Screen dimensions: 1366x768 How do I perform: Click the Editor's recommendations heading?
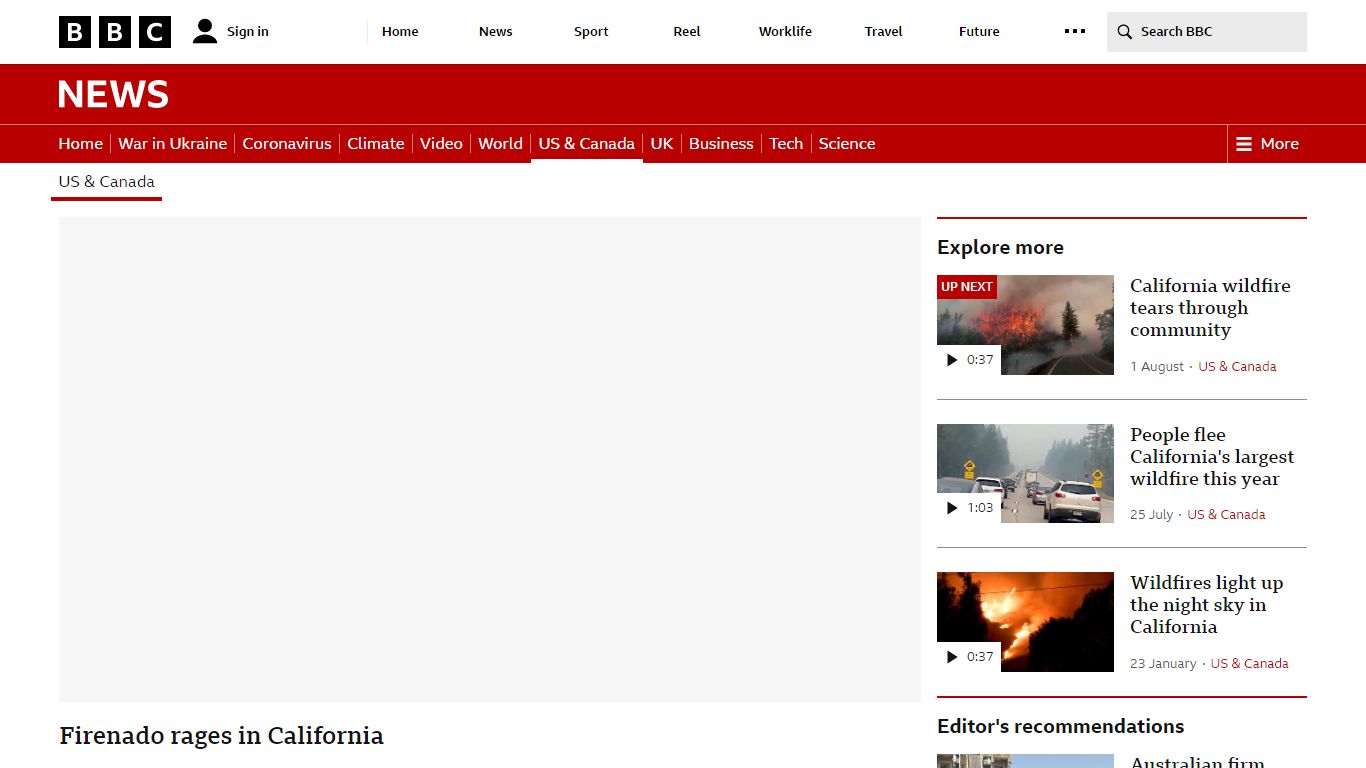1060,726
